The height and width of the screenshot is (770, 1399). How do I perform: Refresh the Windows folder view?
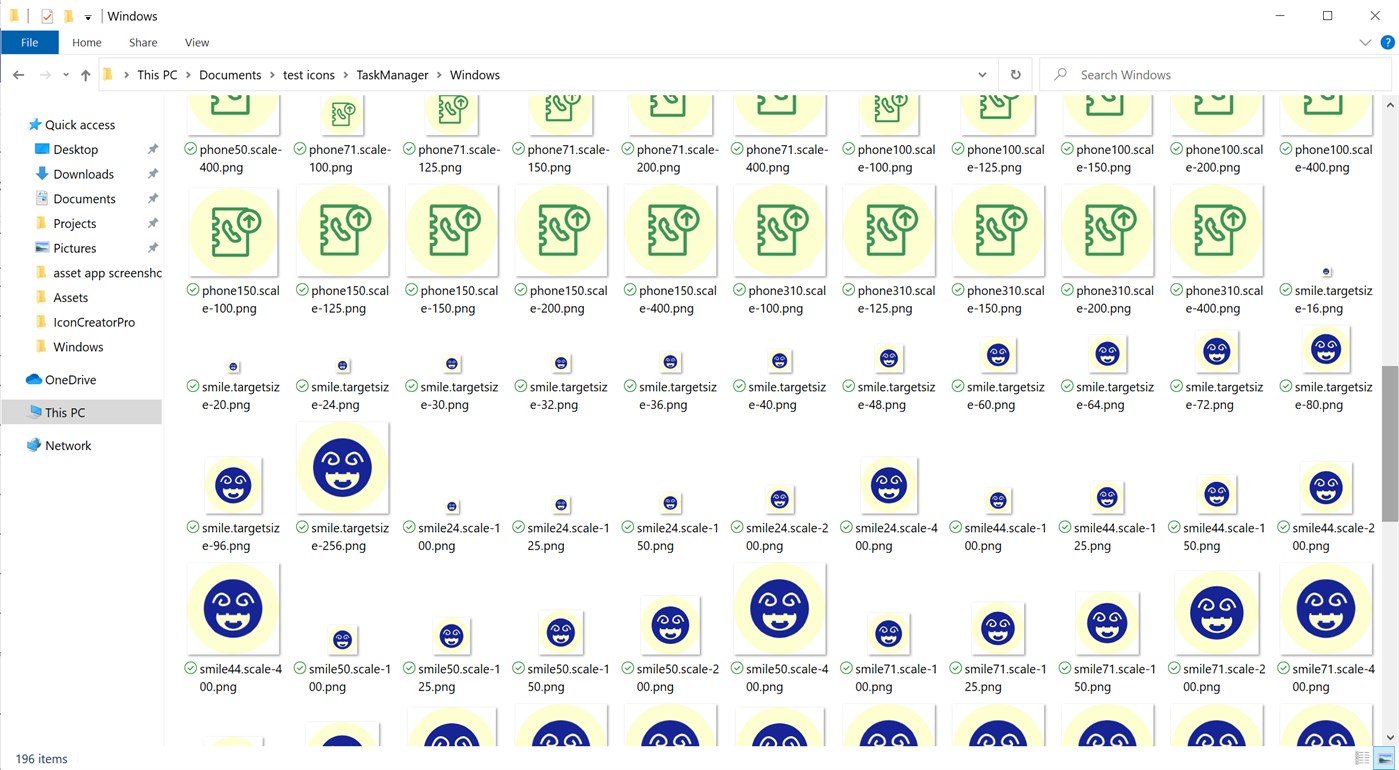pos(1015,75)
